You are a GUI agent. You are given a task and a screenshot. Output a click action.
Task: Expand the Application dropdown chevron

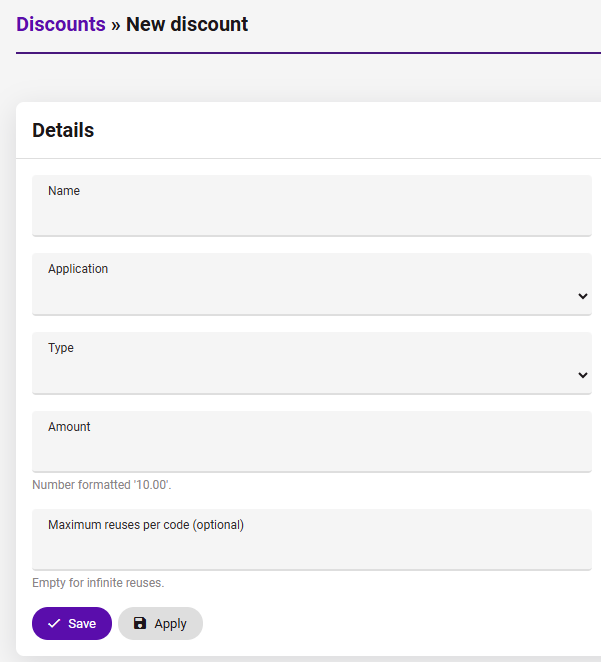[x=583, y=296]
